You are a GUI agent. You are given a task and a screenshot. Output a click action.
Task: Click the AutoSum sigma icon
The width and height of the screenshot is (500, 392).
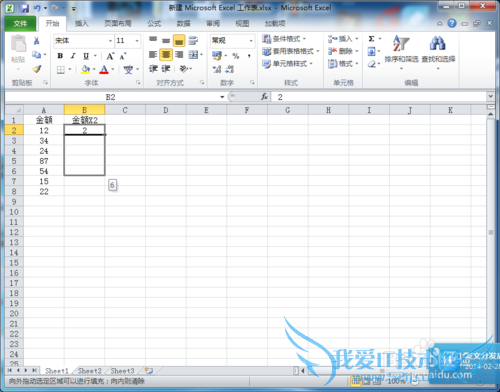(371, 39)
